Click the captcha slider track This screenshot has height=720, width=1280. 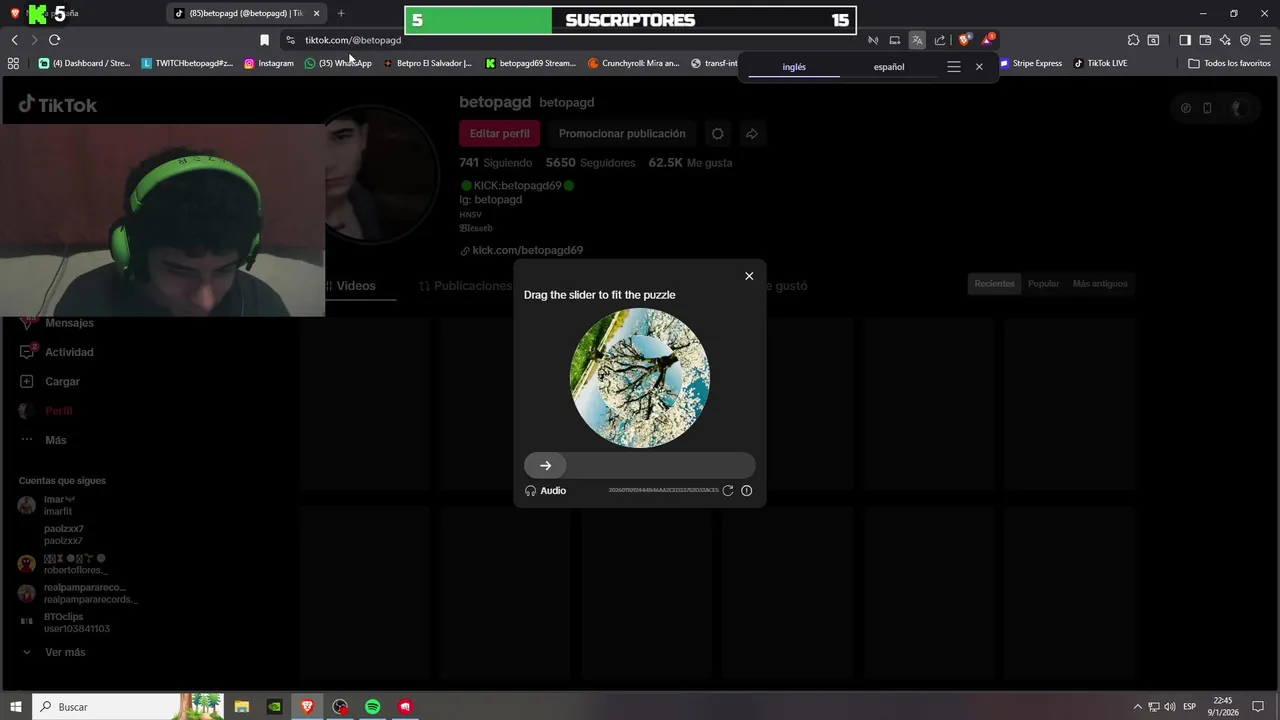(x=640, y=465)
